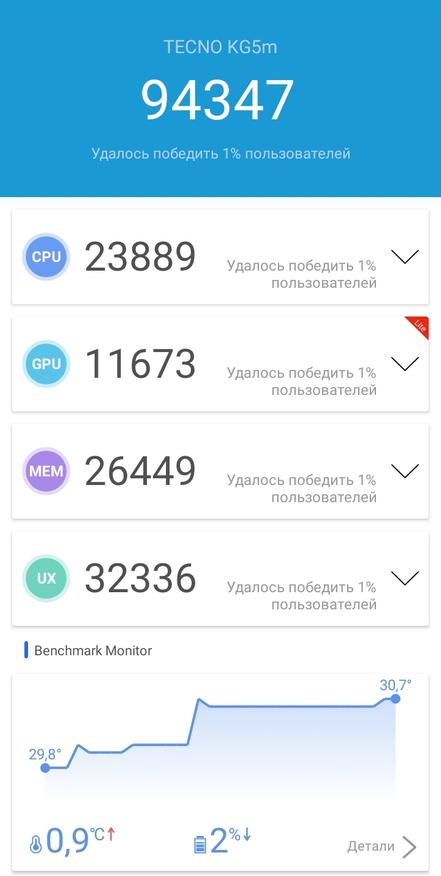Tap the right arrow beside Детали
This screenshot has height=876, width=441.
click(410, 847)
